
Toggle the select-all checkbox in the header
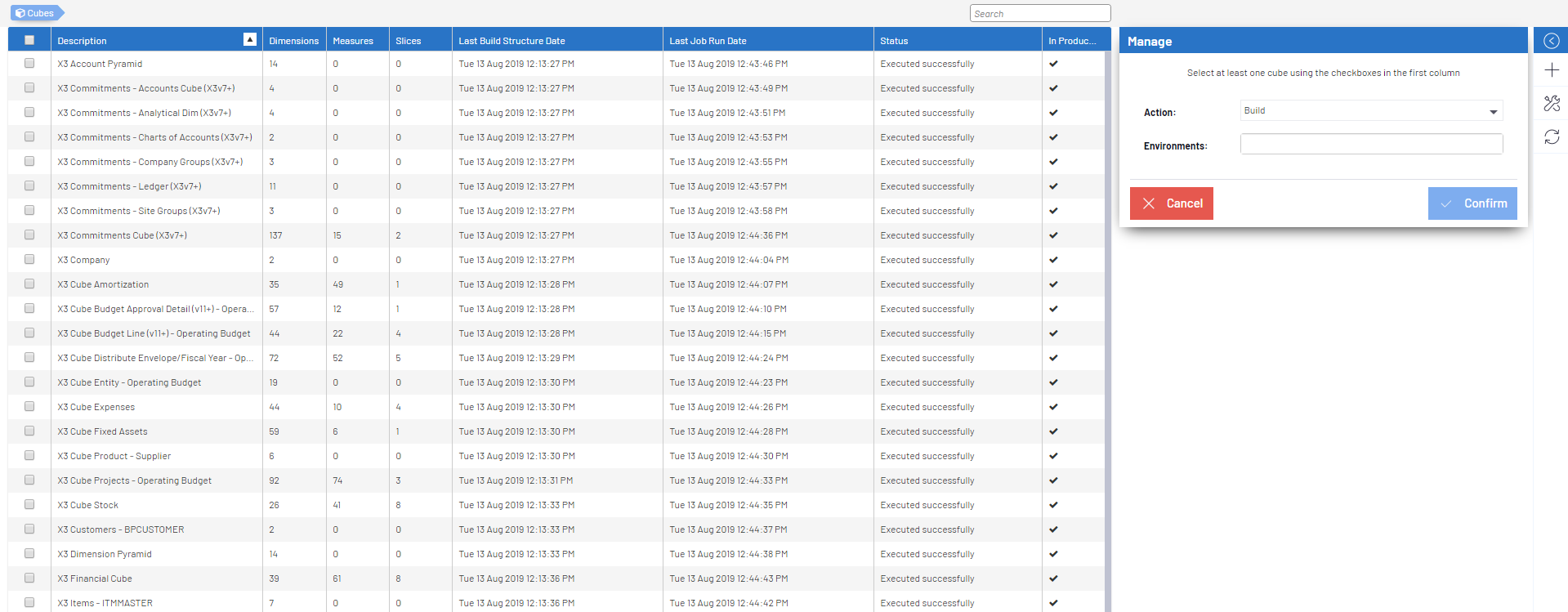pos(29,40)
